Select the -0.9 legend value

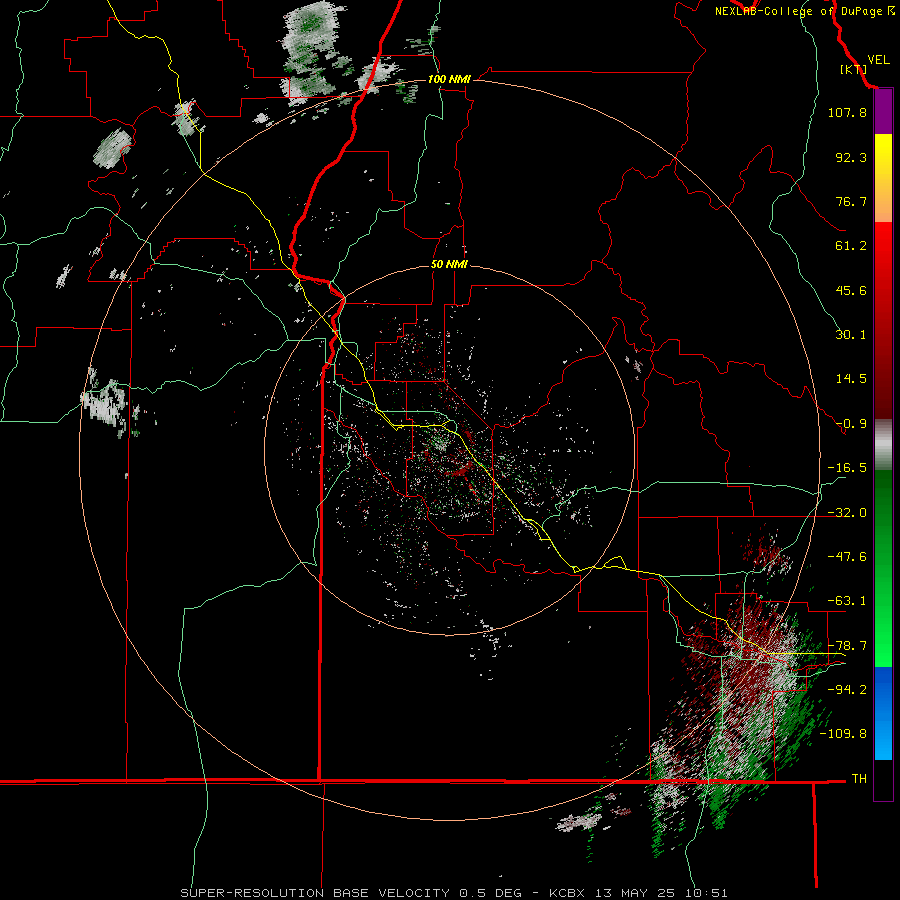pyautogui.click(x=851, y=424)
